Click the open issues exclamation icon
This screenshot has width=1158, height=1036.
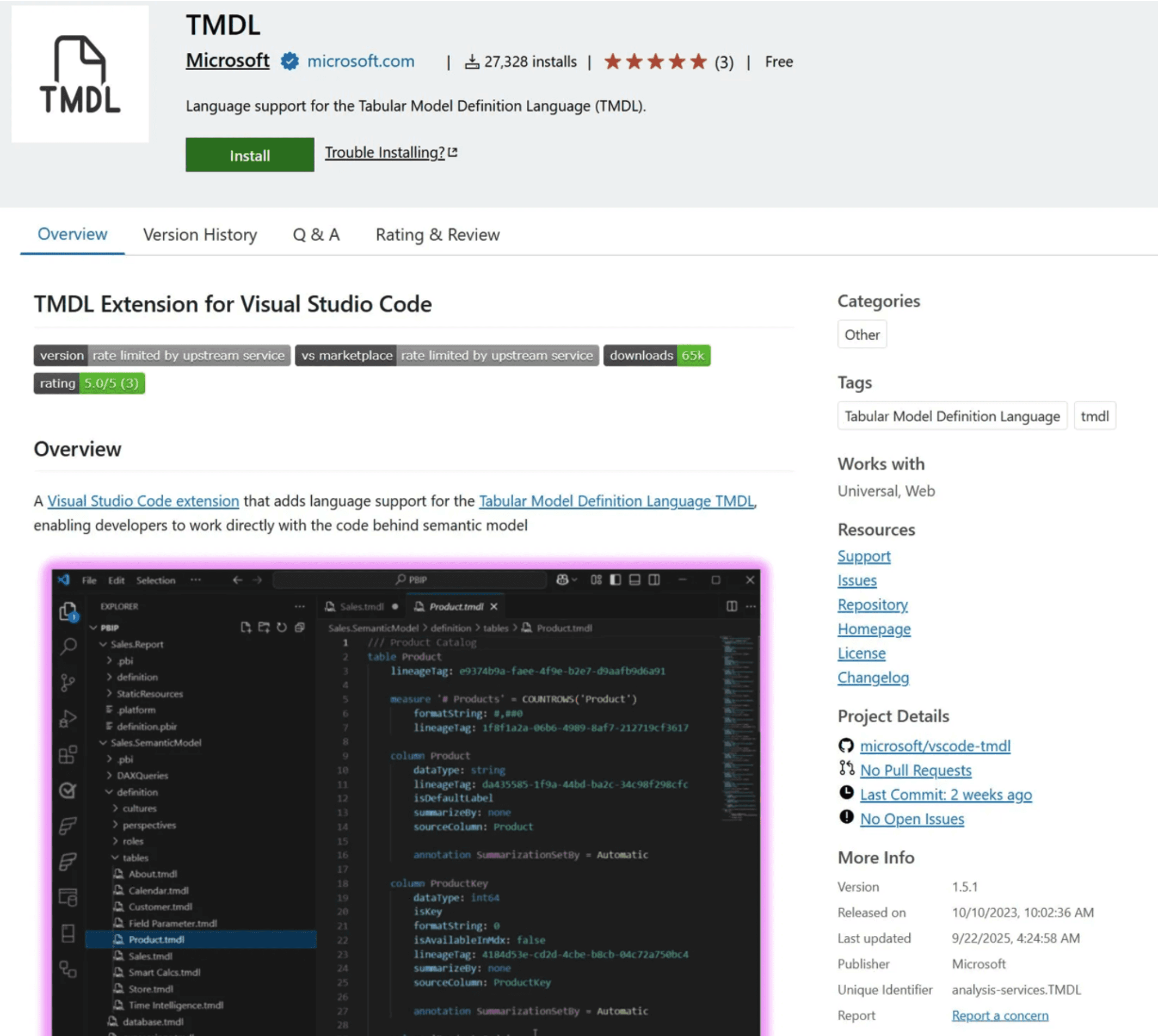coord(847,817)
